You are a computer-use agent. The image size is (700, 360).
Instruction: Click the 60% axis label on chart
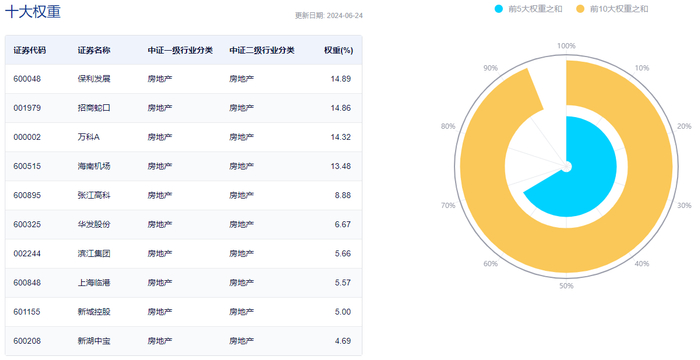coord(490,264)
